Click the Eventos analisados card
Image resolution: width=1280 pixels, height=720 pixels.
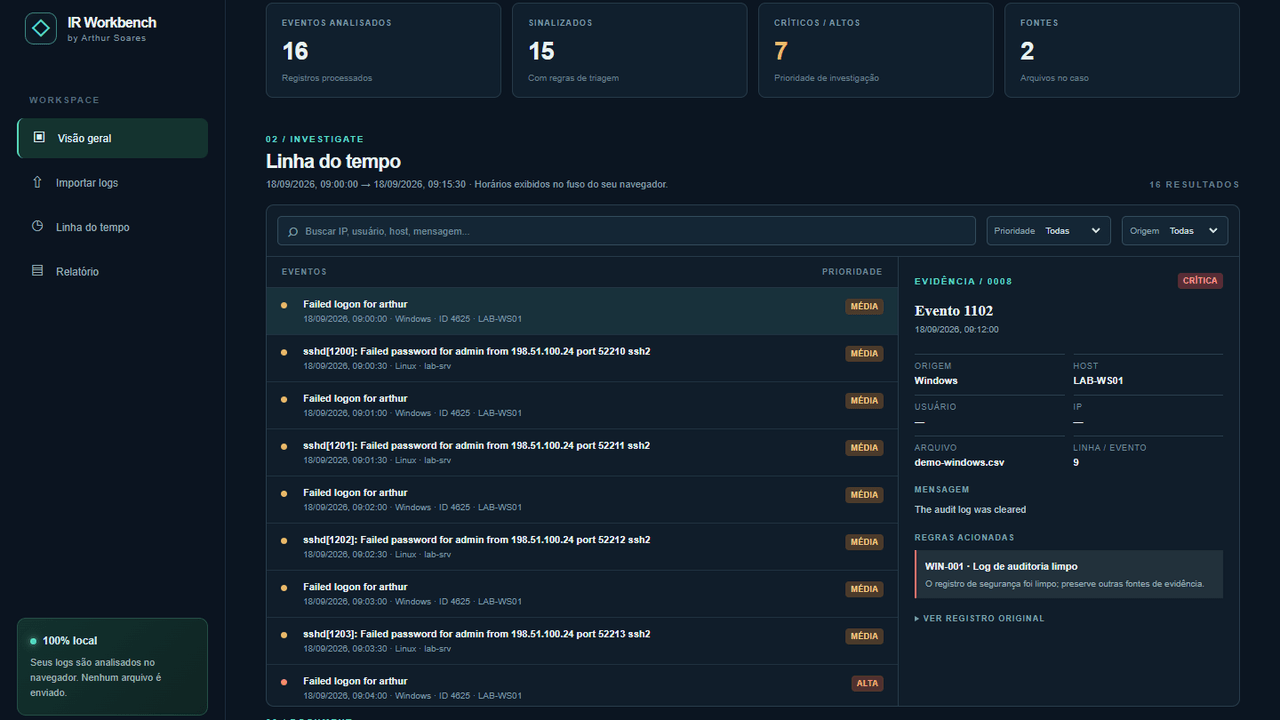(383, 50)
